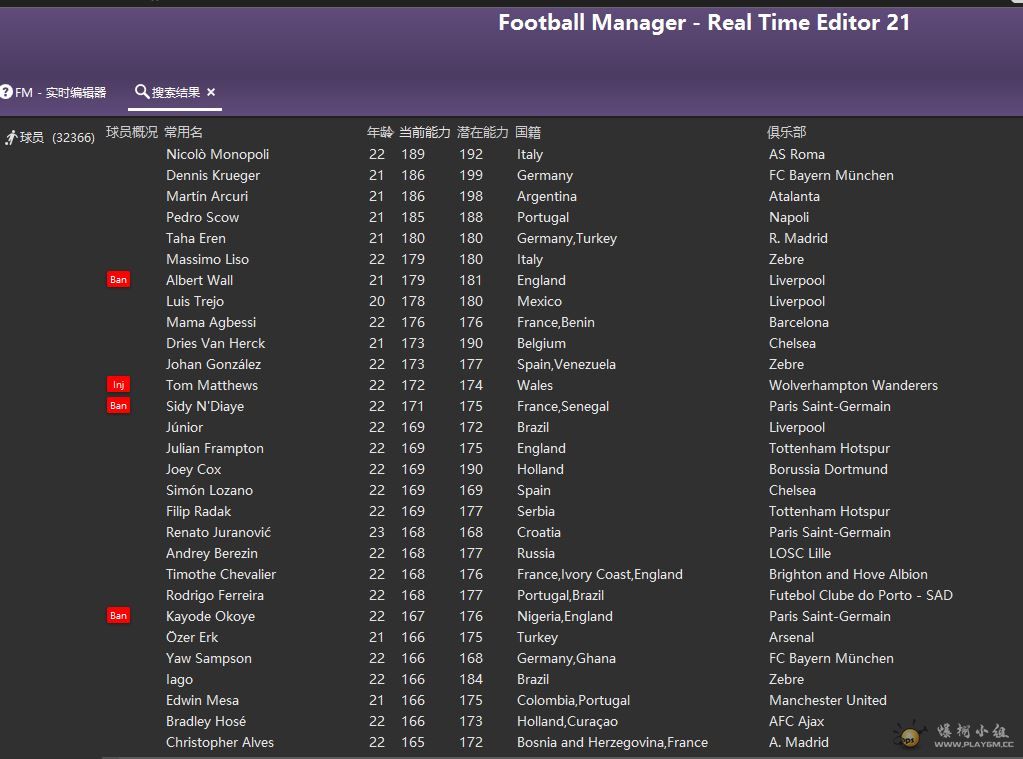Click the Germany,Turkey nationality cell

567,238
